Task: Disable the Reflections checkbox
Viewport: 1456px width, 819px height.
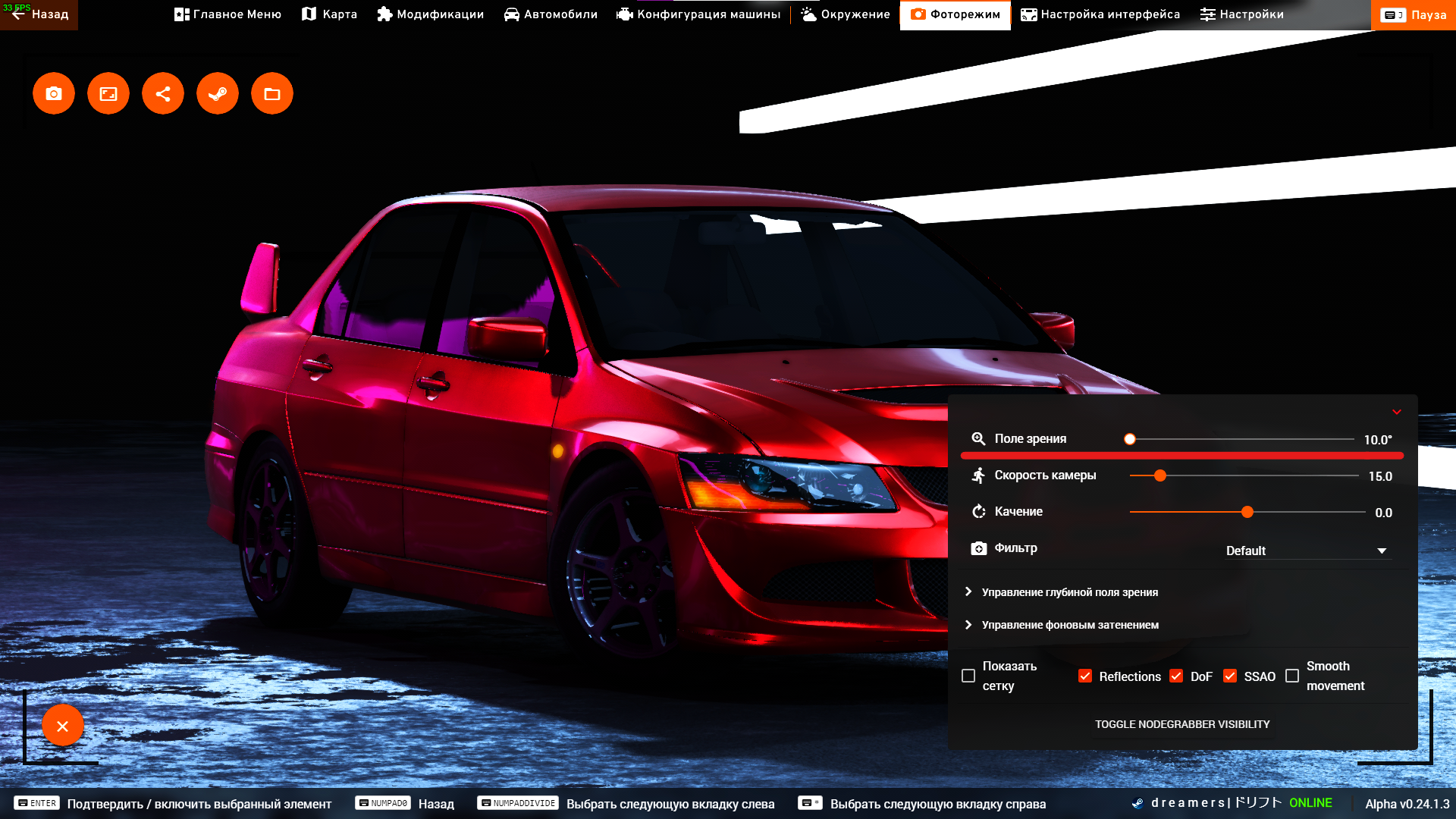Action: point(1085,676)
